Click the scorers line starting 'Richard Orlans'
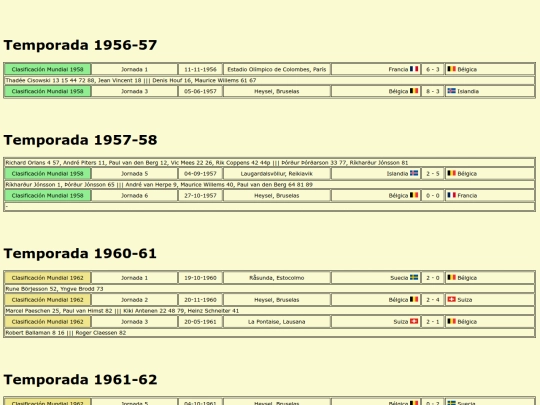 tap(269, 163)
